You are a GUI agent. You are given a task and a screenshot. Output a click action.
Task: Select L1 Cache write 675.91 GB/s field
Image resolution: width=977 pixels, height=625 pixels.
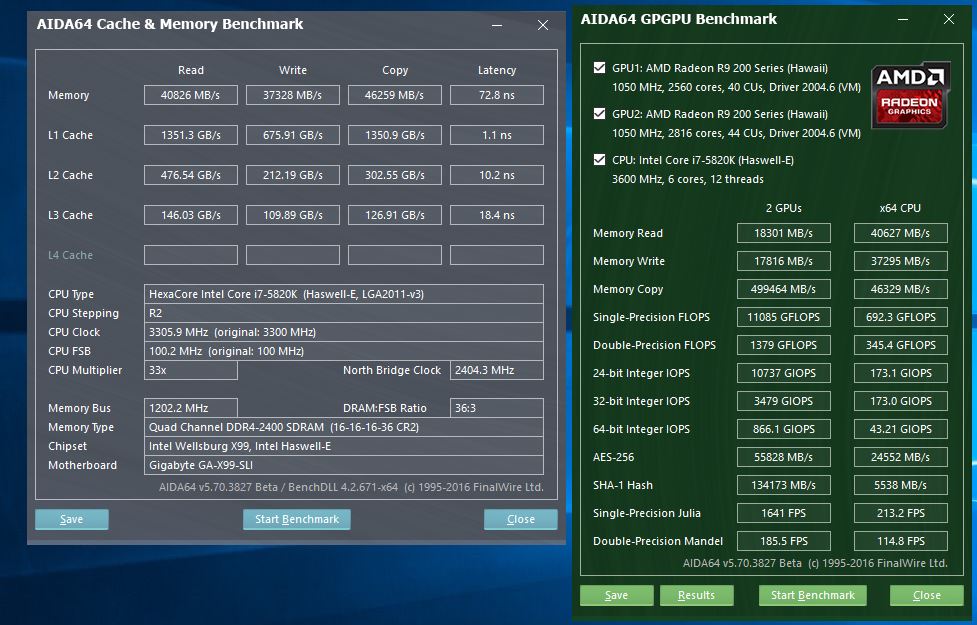coord(293,135)
